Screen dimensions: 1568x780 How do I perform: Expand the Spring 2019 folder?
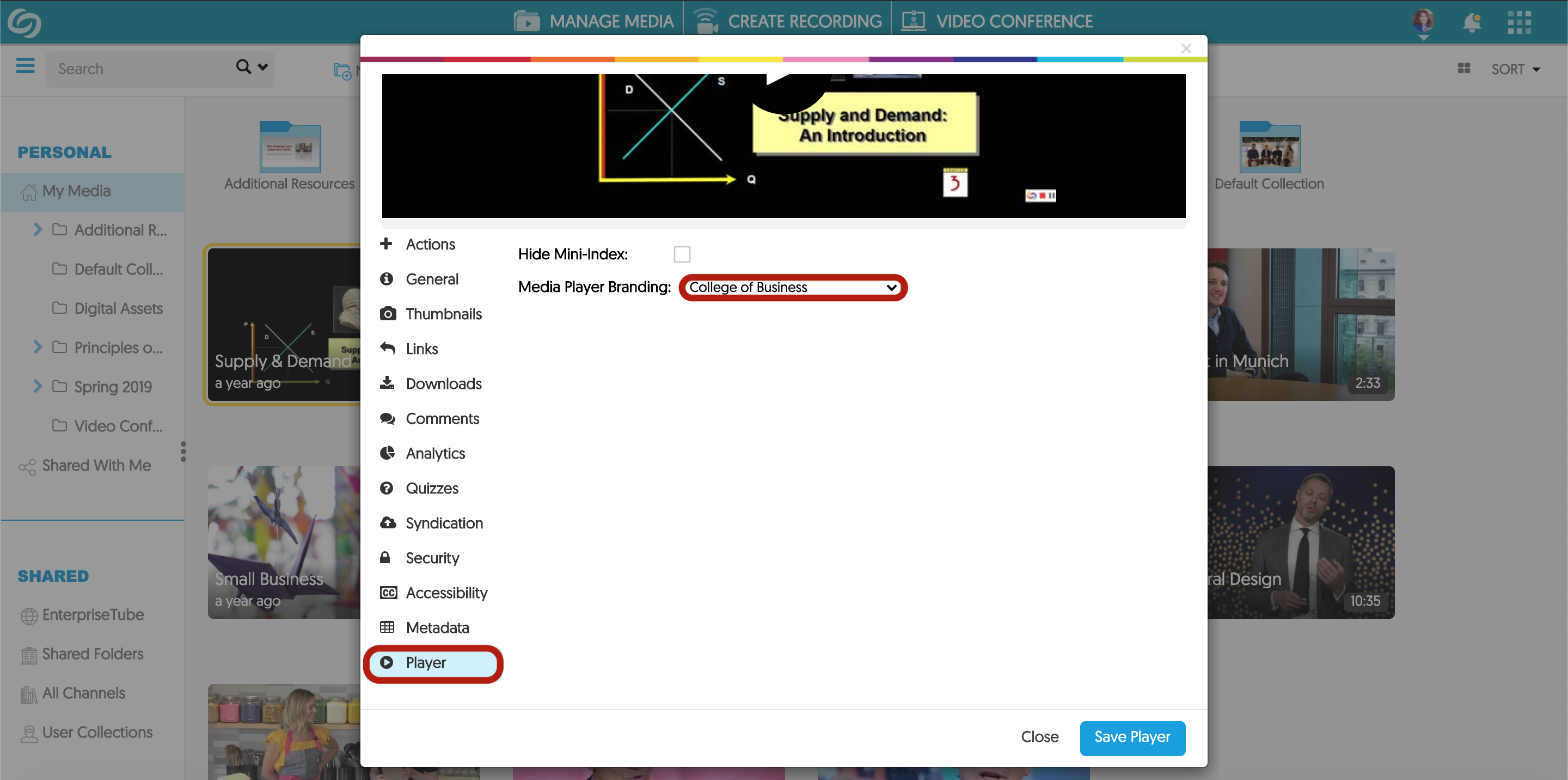pos(38,386)
